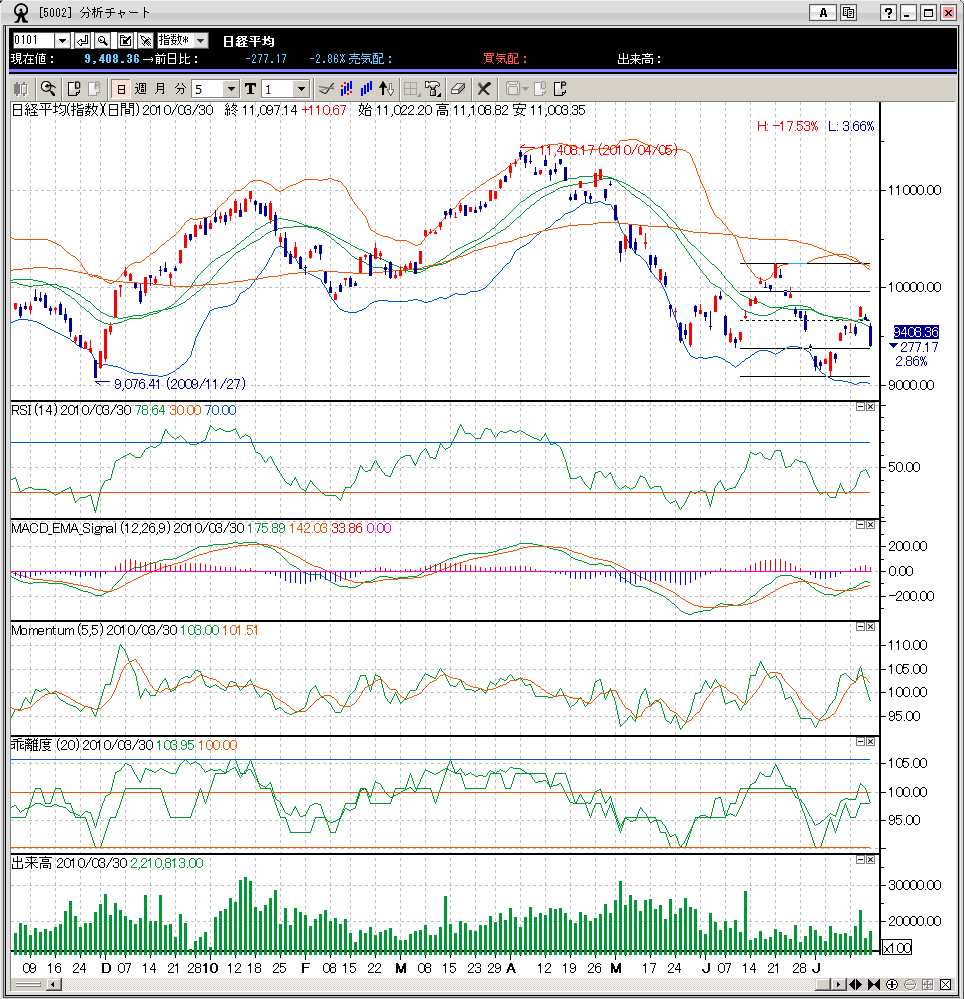Image resolution: width=964 pixels, height=999 pixels.
Task: Select the eraser tool in the toolbar
Action: pyautogui.click(x=459, y=88)
